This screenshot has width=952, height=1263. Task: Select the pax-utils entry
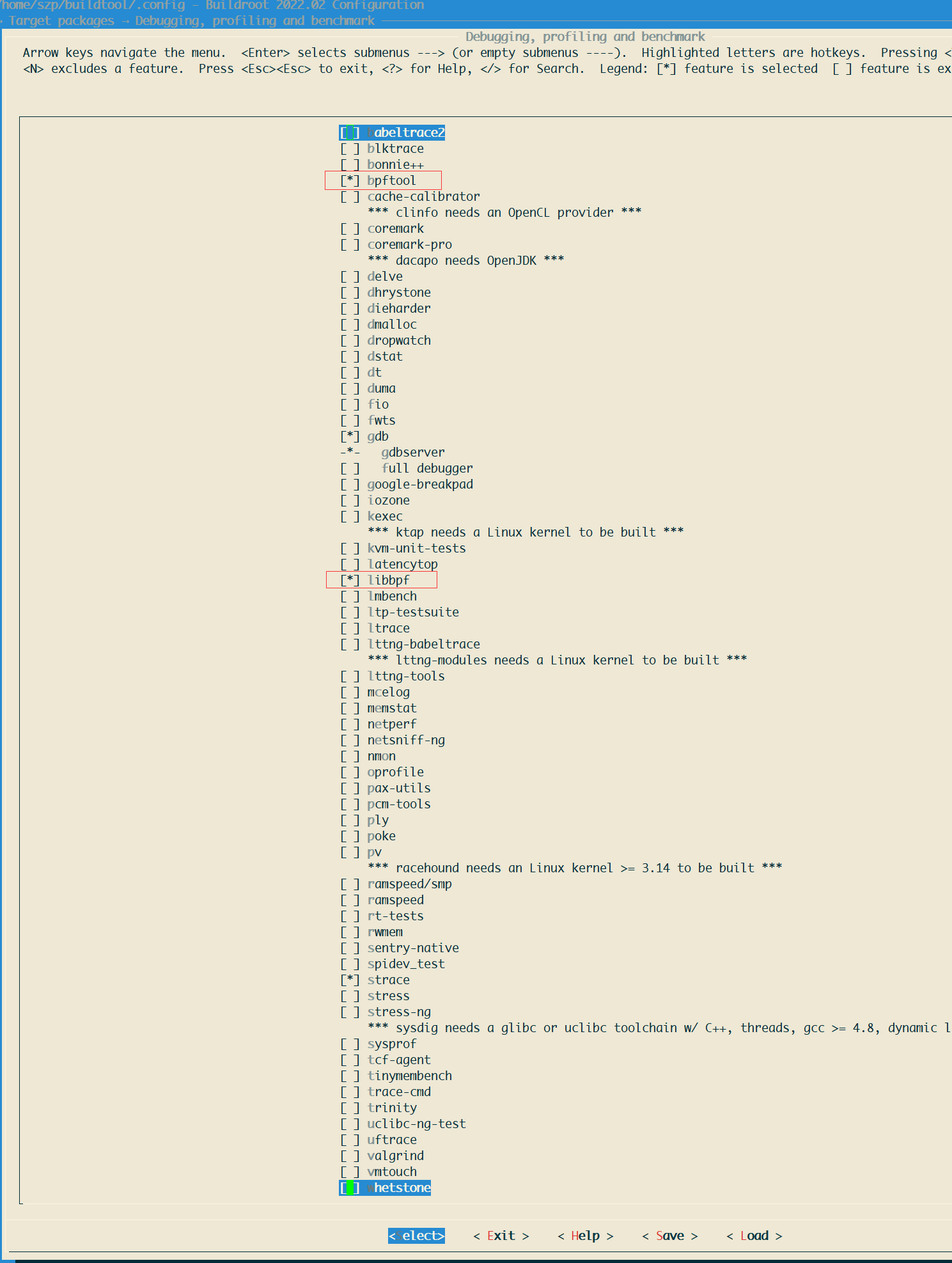tap(386, 788)
